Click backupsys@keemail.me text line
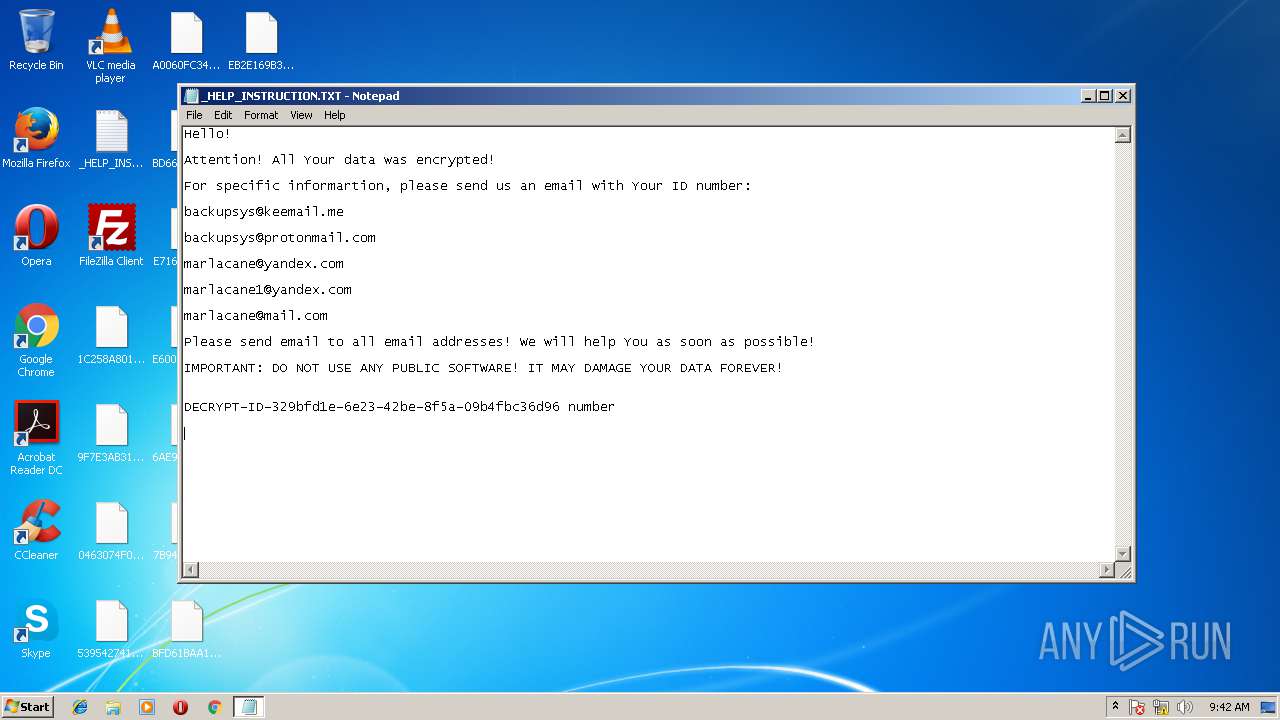The image size is (1280, 720). click(264, 212)
